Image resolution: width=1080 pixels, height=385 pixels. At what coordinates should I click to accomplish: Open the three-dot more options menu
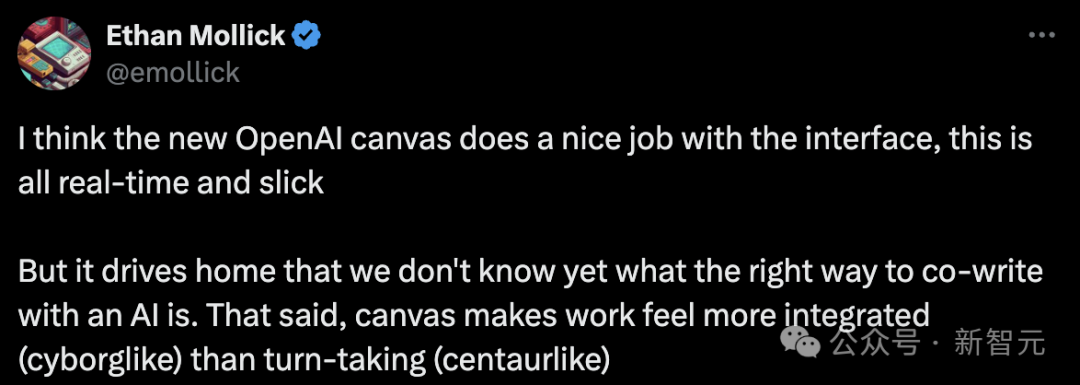(1042, 35)
